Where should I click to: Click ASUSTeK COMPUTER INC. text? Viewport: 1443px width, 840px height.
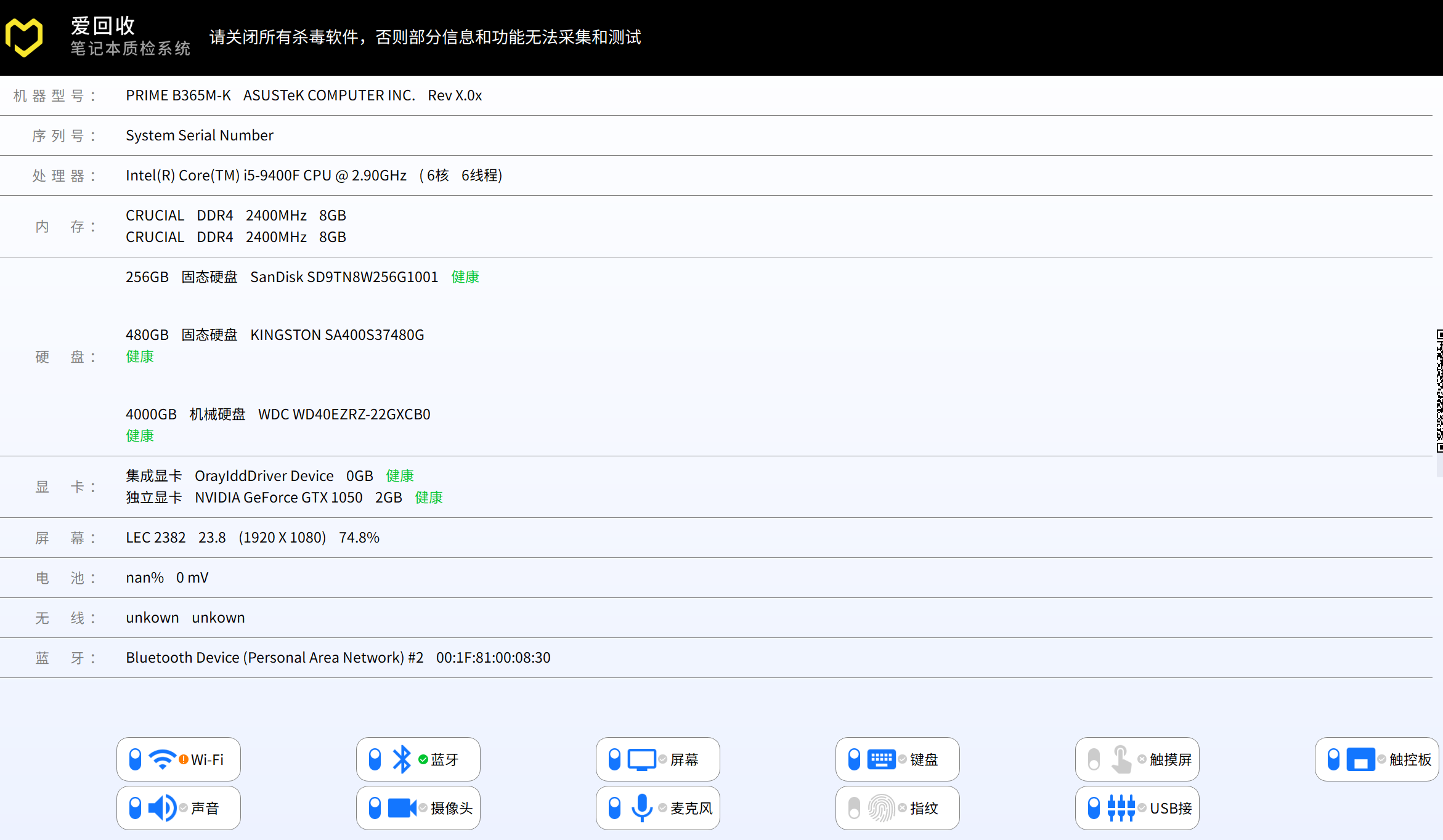pos(329,95)
